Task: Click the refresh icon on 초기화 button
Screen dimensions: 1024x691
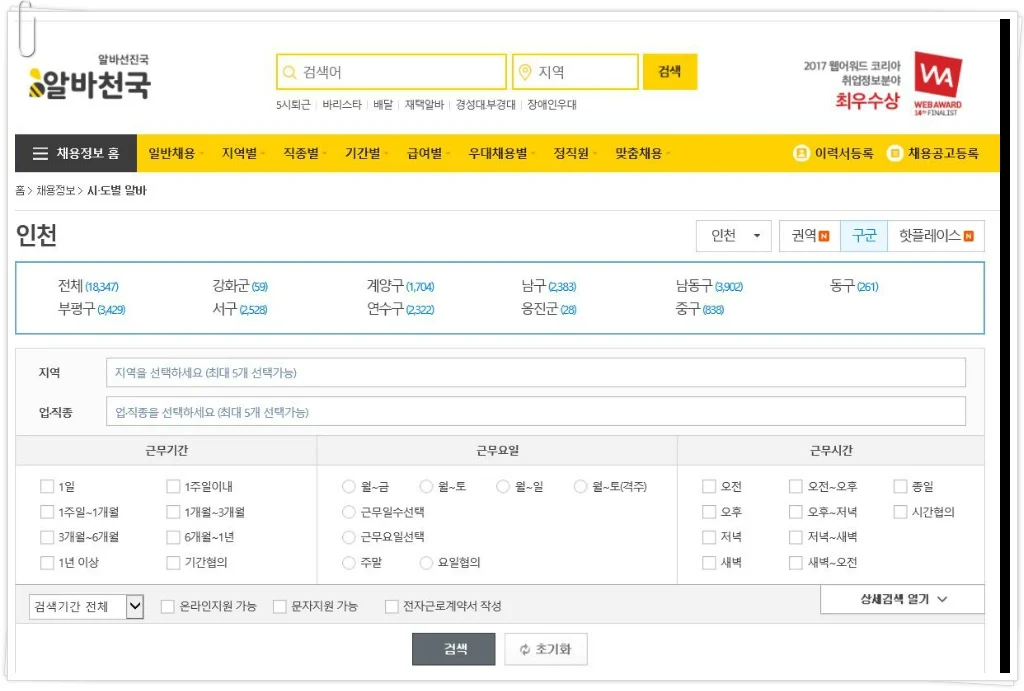Action: tap(524, 649)
